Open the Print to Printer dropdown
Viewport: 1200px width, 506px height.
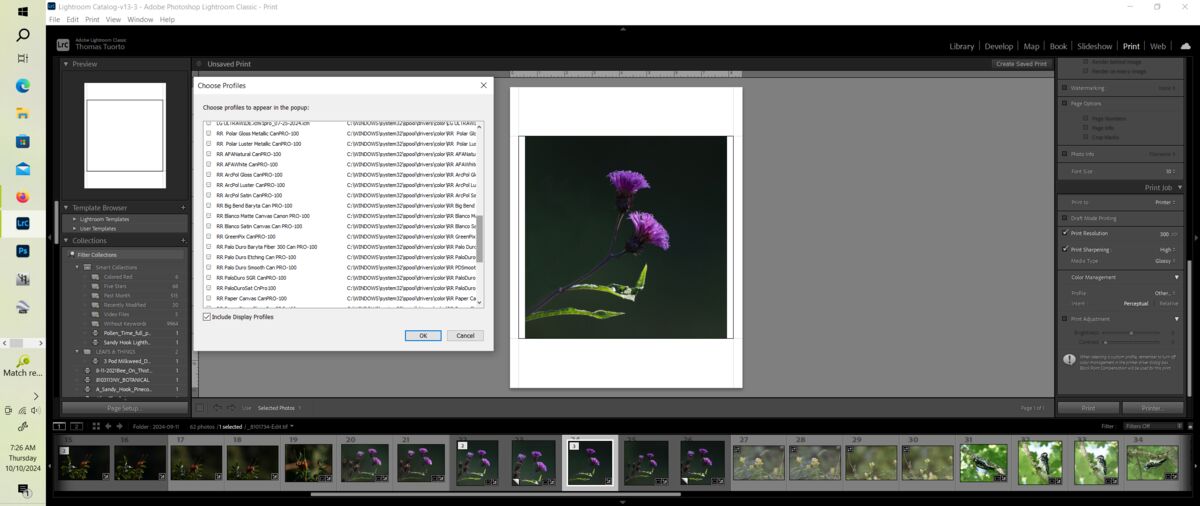(1165, 202)
